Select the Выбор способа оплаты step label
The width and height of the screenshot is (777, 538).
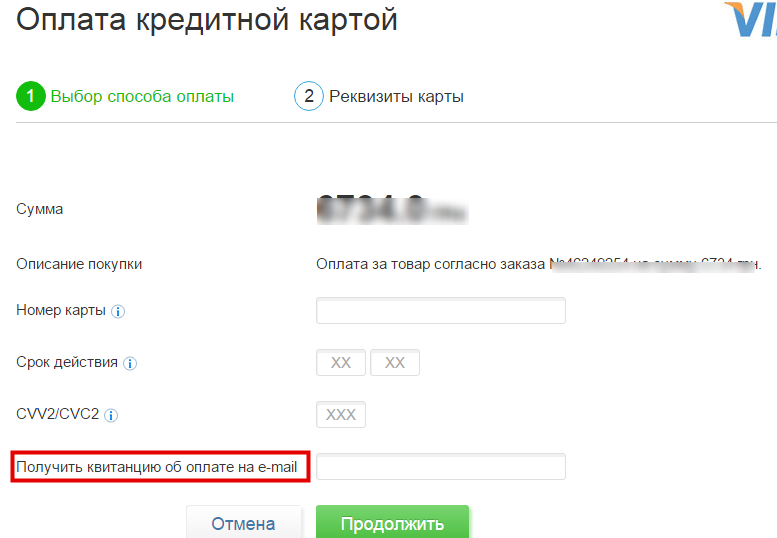[142, 97]
